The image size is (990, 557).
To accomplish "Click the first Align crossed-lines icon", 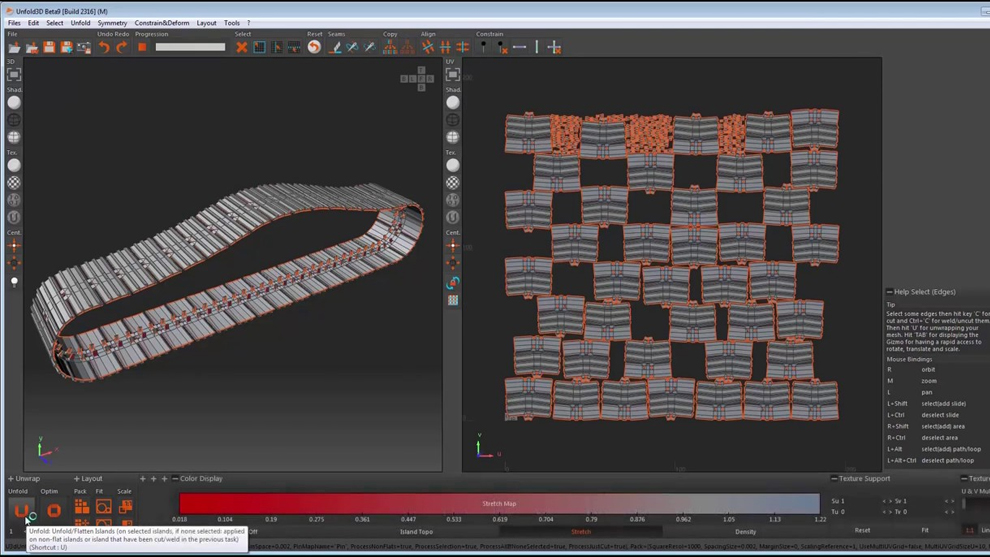I will 427,47.
